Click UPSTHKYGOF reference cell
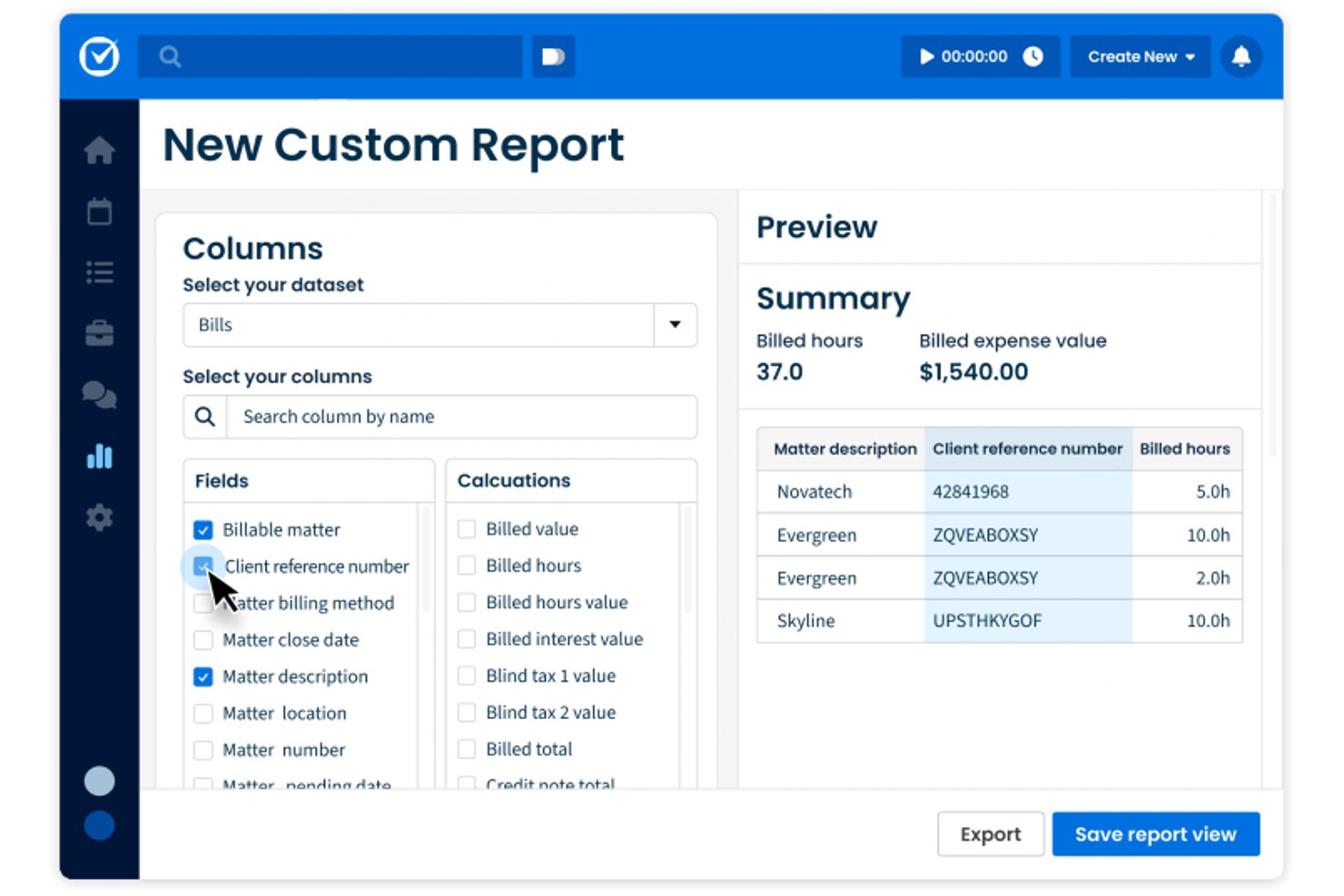 point(987,621)
